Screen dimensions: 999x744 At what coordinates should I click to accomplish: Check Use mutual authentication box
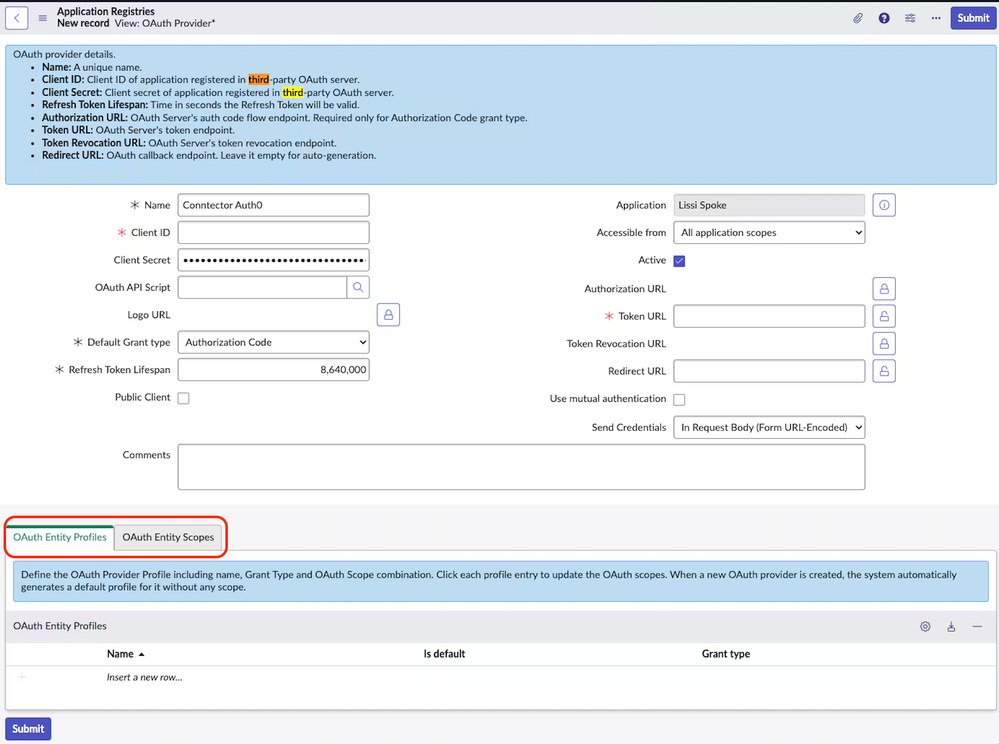pyautogui.click(x=679, y=399)
